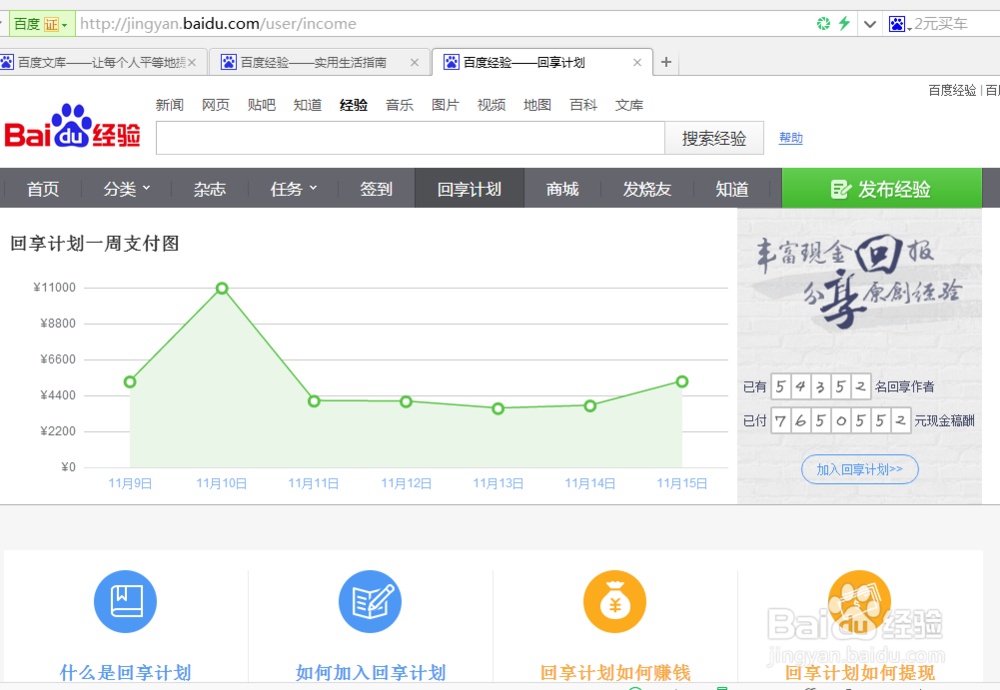The height and width of the screenshot is (690, 1000).
Task: Switch to the 百度文库 browser tab
Action: pos(102,62)
